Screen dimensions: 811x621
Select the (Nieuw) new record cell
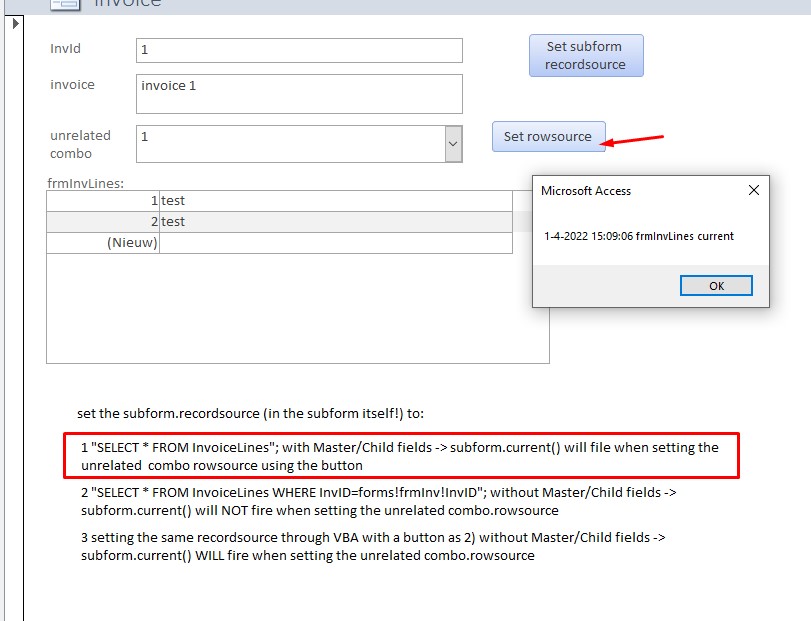point(103,243)
